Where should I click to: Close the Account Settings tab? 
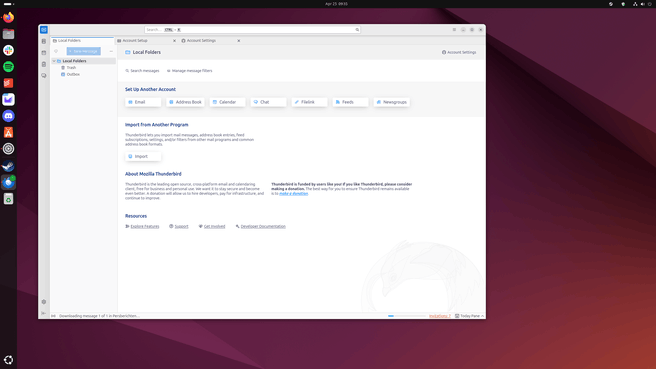click(x=239, y=41)
